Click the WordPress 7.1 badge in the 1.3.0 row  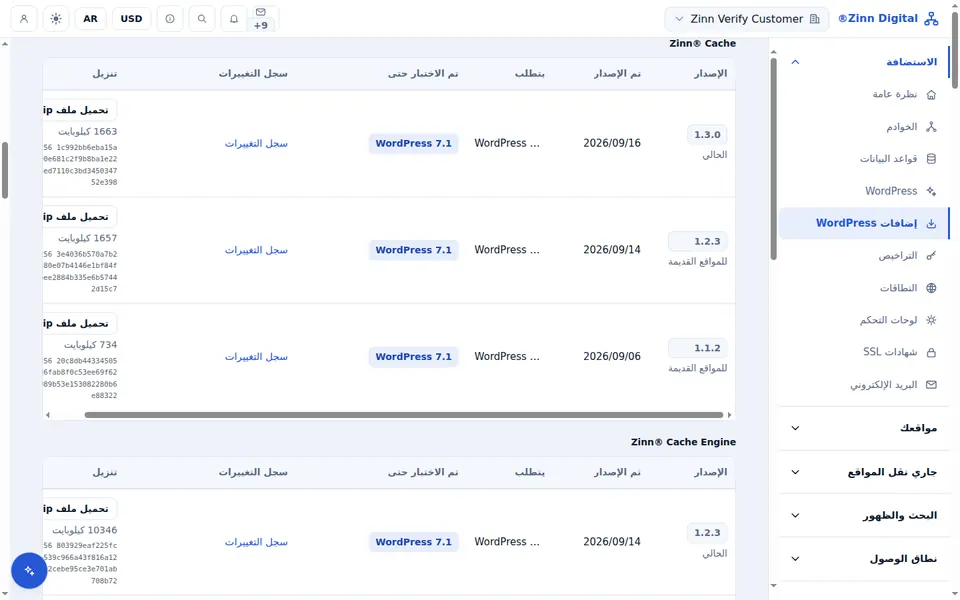[x=413, y=143]
